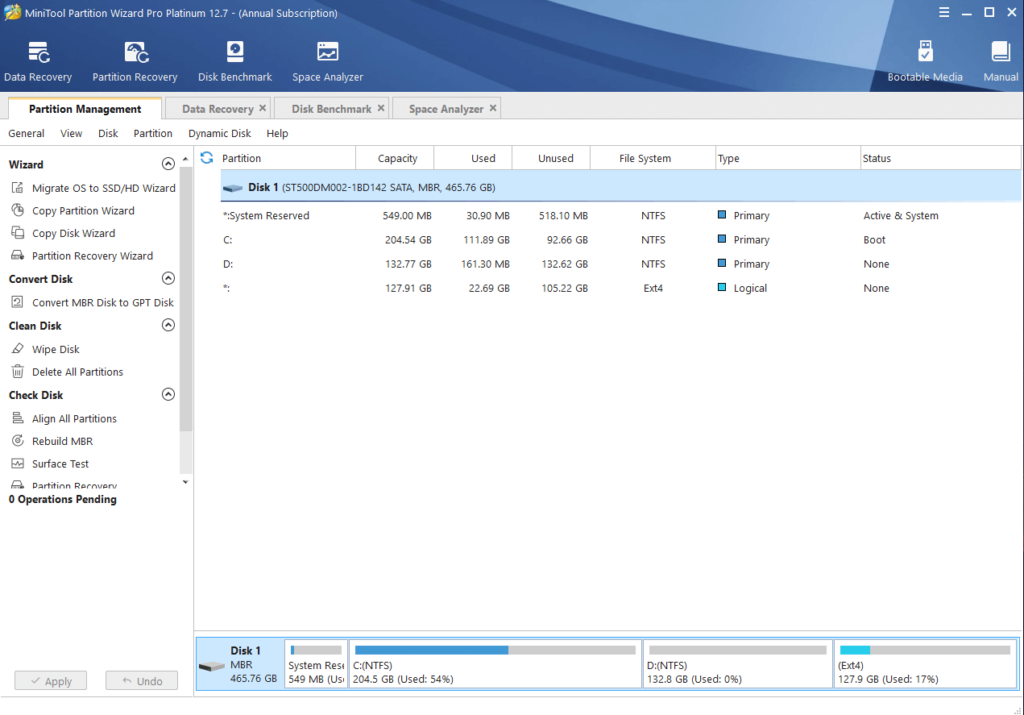Launch Space Analyzer from the toolbar

pos(327,52)
